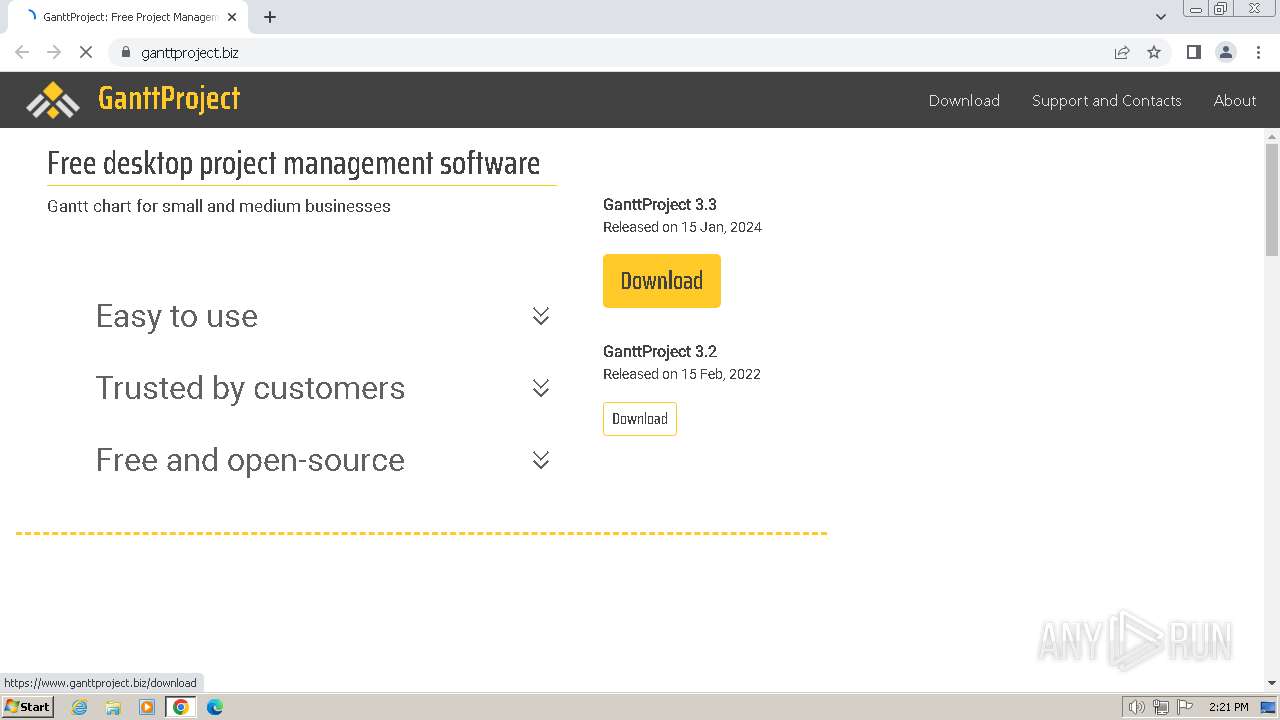Image resolution: width=1280 pixels, height=720 pixels.
Task: Open media player from taskbar
Action: pos(147,707)
